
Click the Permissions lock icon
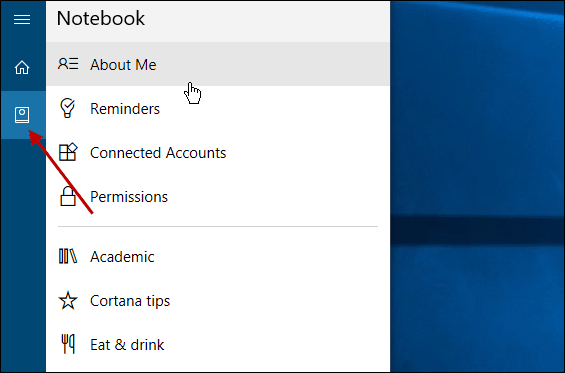tap(68, 196)
